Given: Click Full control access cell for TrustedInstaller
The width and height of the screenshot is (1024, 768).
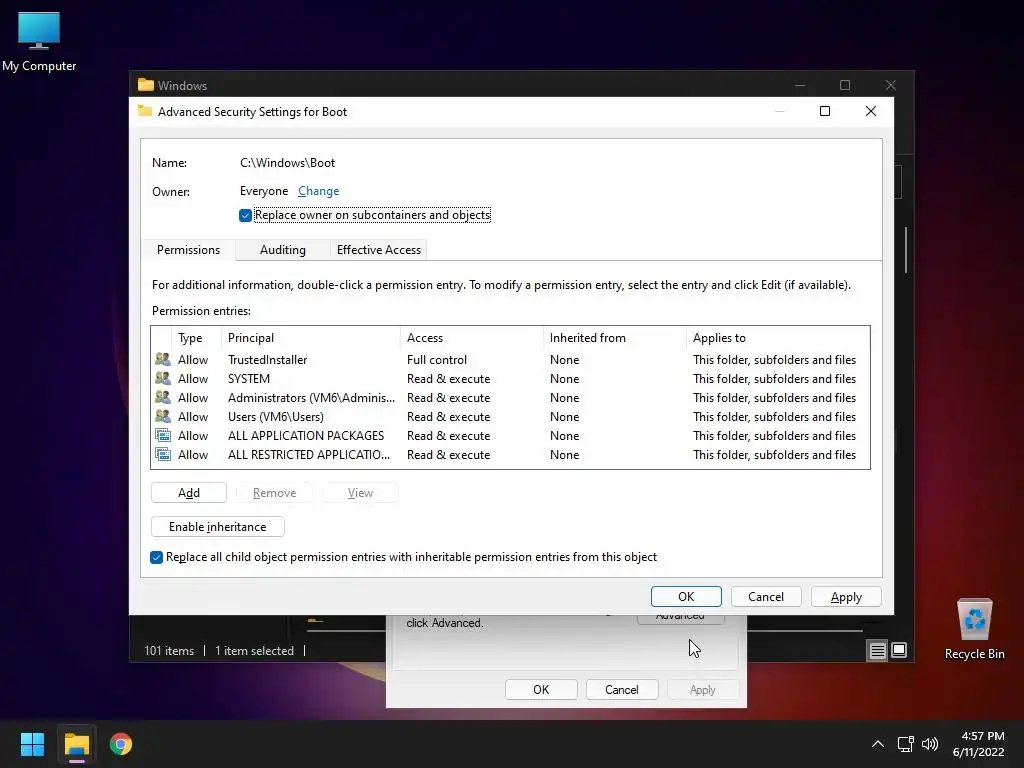Looking at the screenshot, I should (x=436, y=359).
